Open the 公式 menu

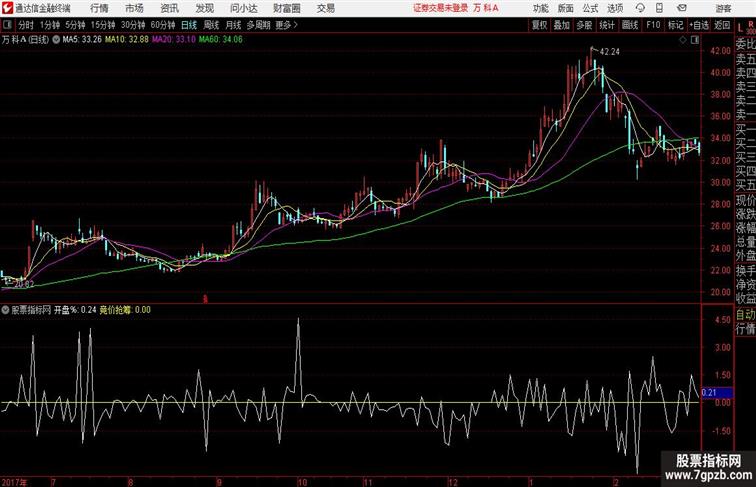590,8
